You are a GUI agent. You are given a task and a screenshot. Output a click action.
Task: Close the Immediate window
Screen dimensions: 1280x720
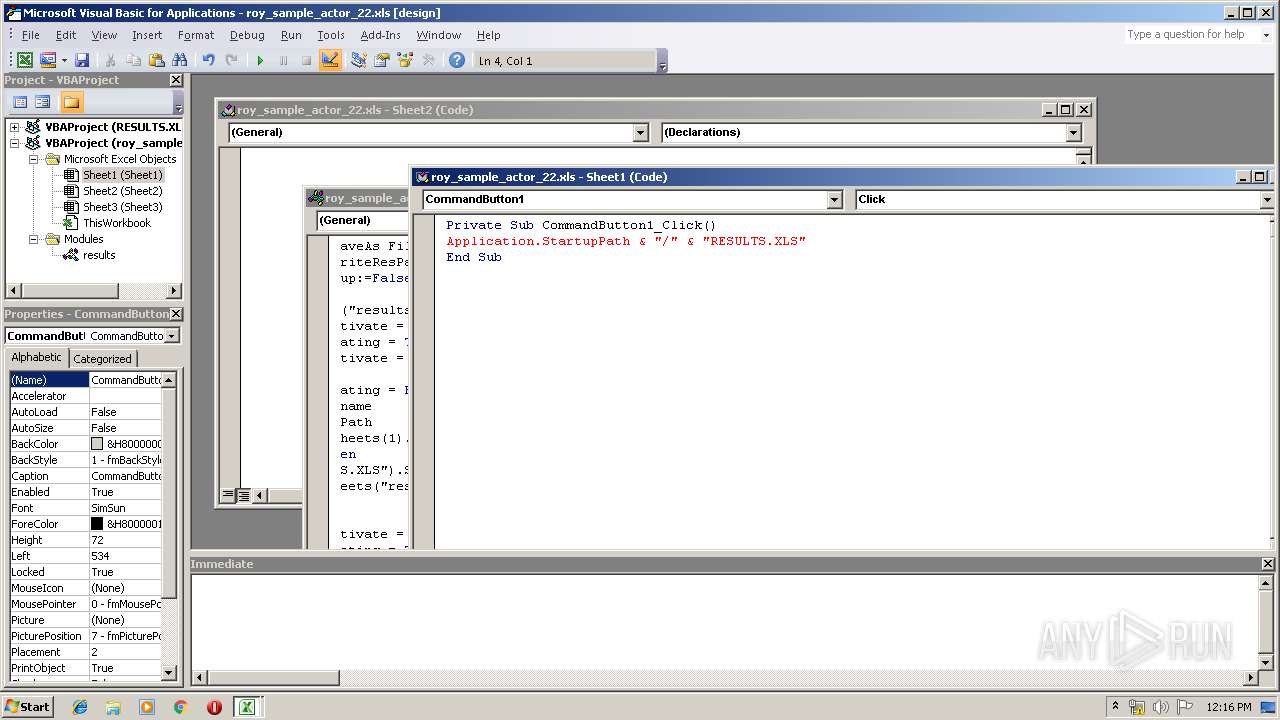pyautogui.click(x=1268, y=564)
